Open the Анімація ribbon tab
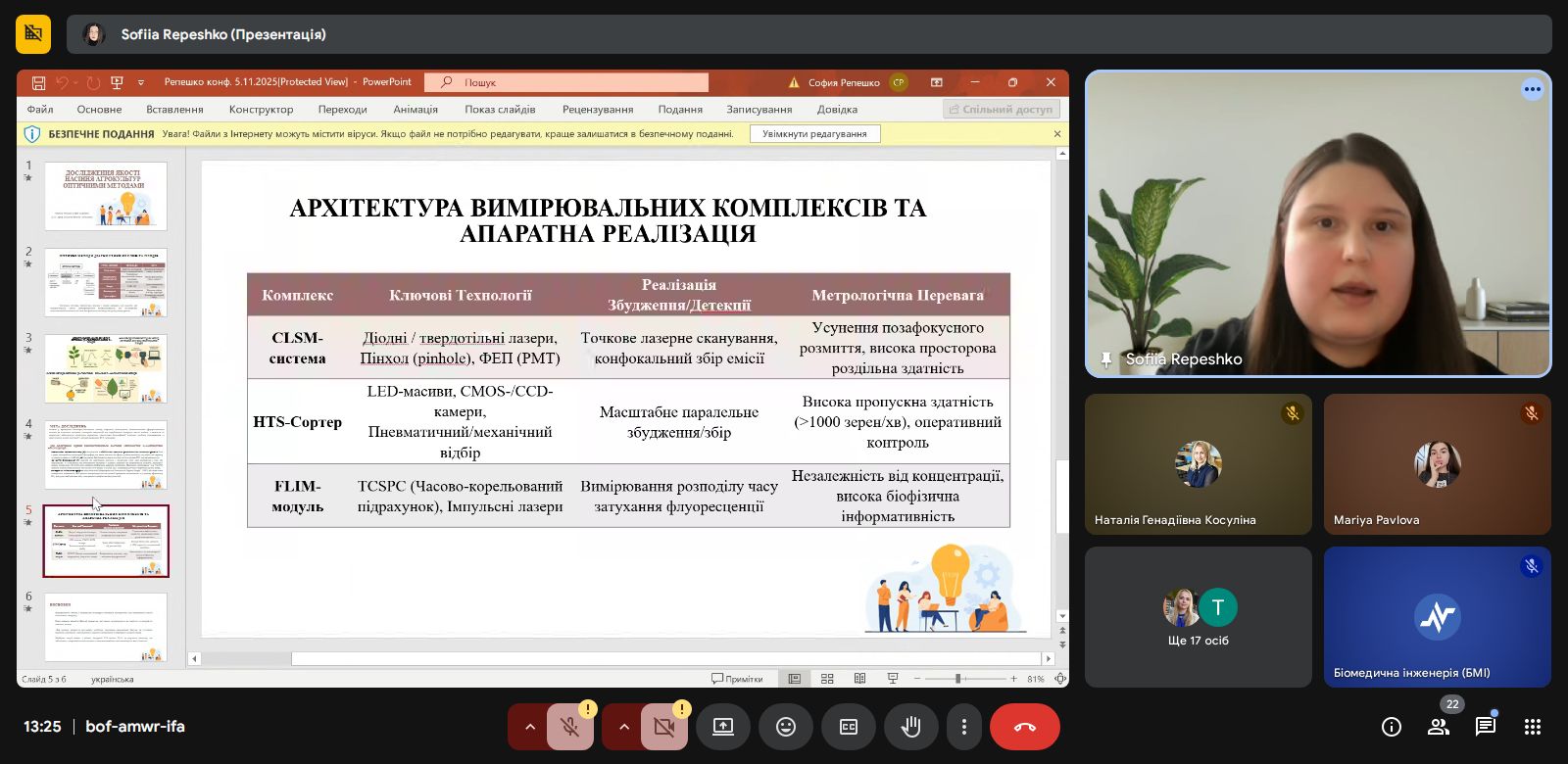1568x764 pixels. pos(416,110)
